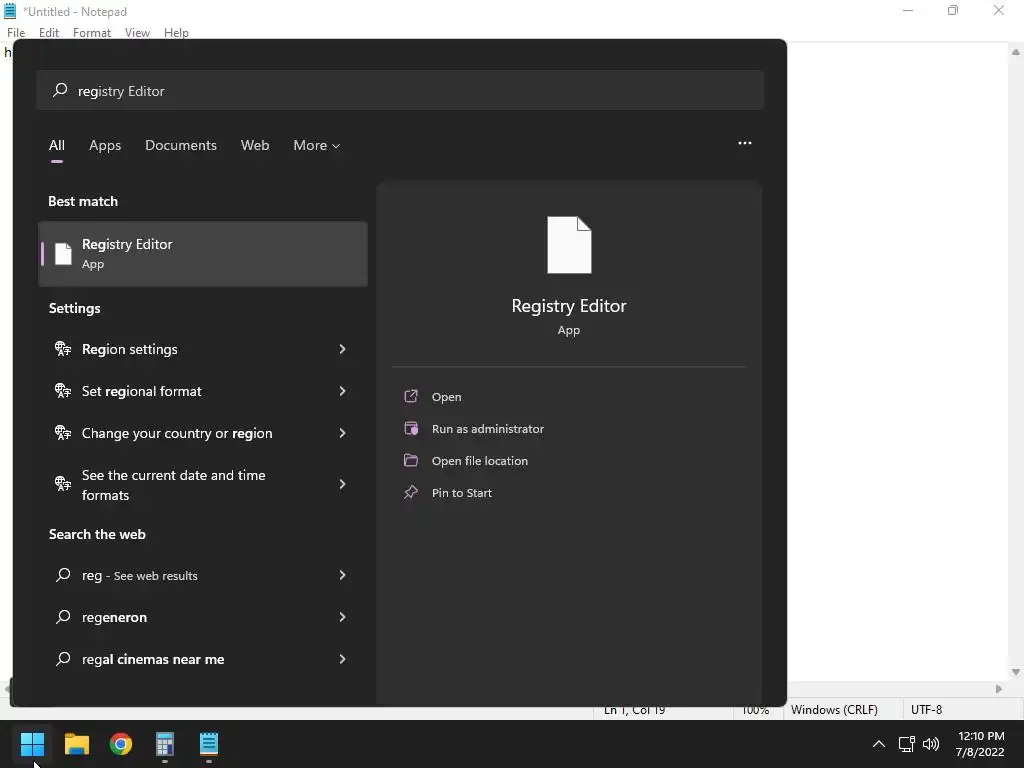Click the Open action icon
Screen dimensions: 1024x768
pyautogui.click(x=411, y=396)
